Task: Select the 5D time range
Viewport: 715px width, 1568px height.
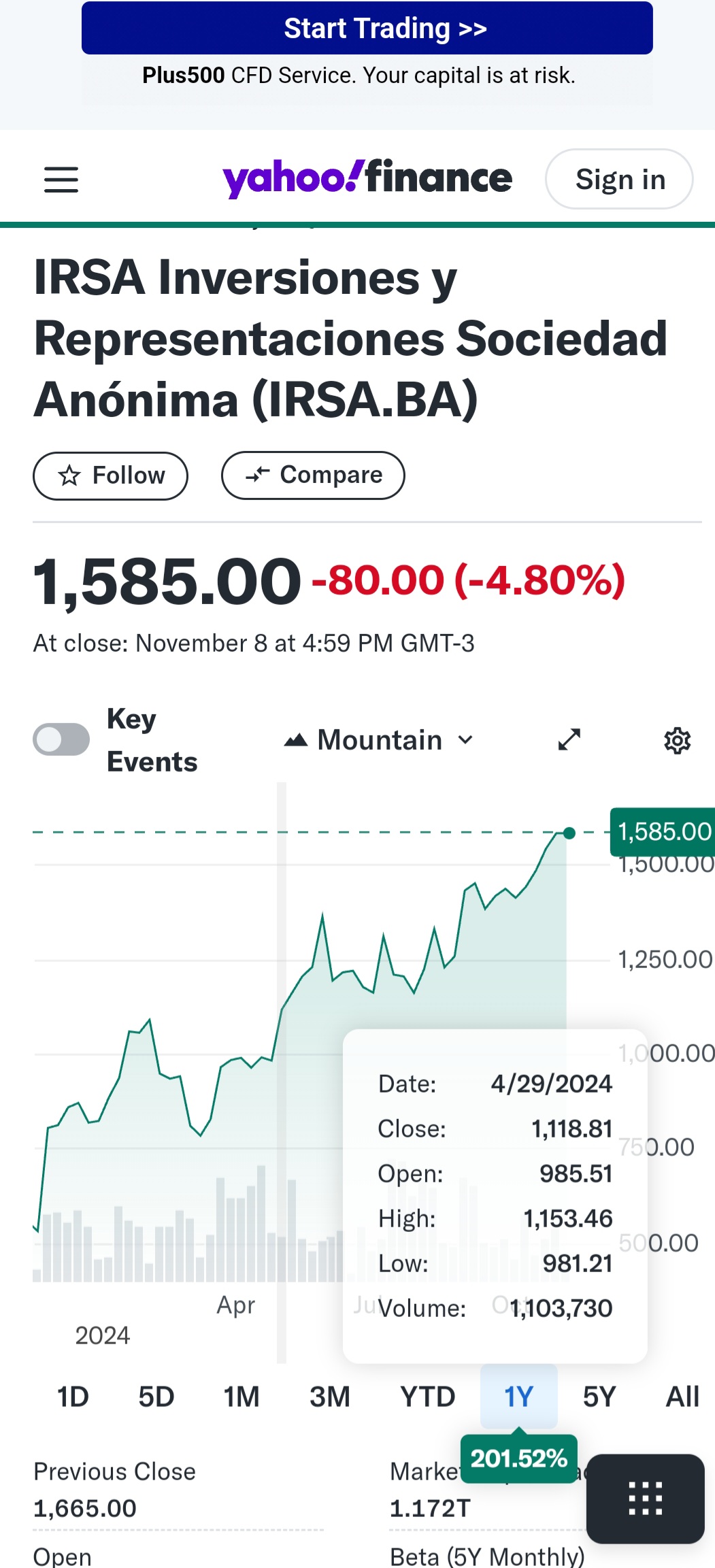Action: tap(156, 1397)
